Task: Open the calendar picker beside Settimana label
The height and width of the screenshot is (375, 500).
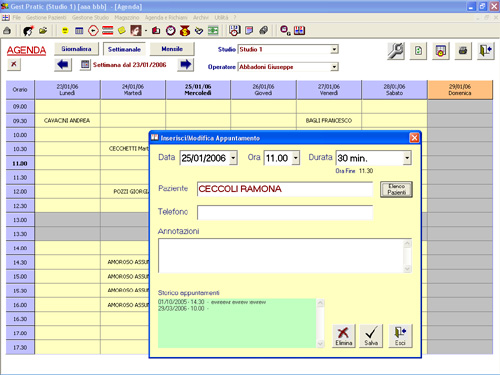Action: [85, 64]
